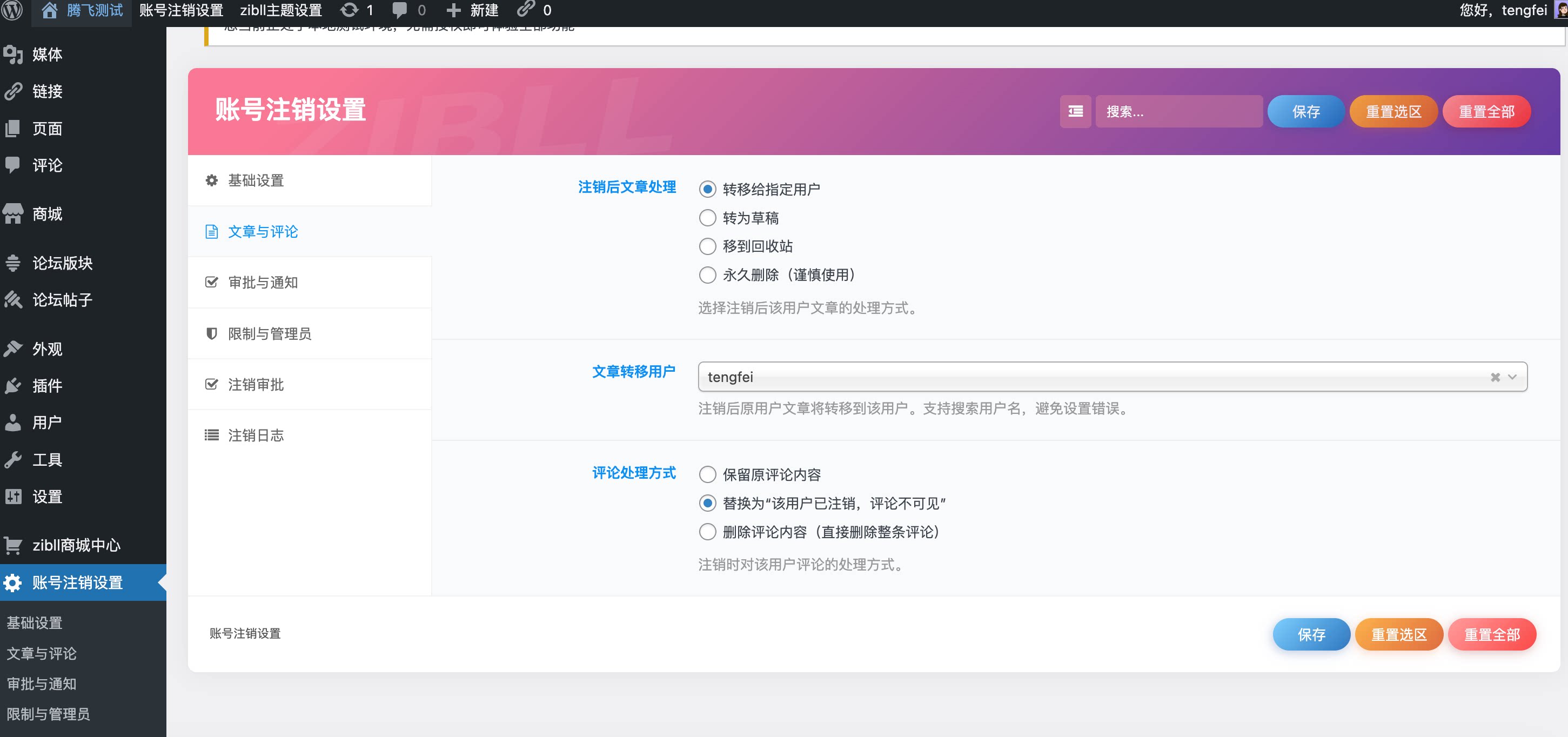
Task: Select the 转为草稿 radio option
Action: pos(707,217)
